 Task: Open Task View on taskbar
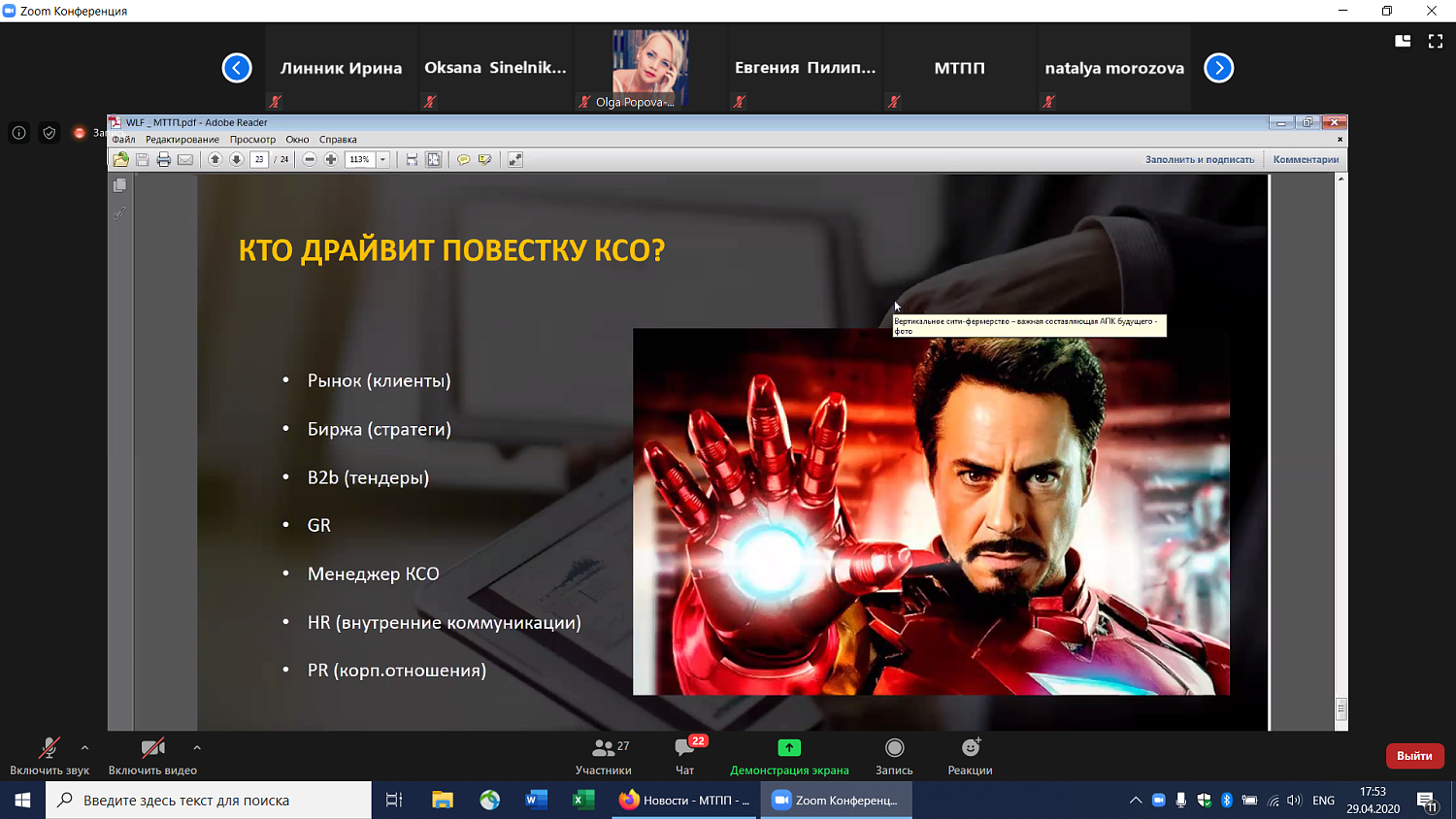[394, 801]
